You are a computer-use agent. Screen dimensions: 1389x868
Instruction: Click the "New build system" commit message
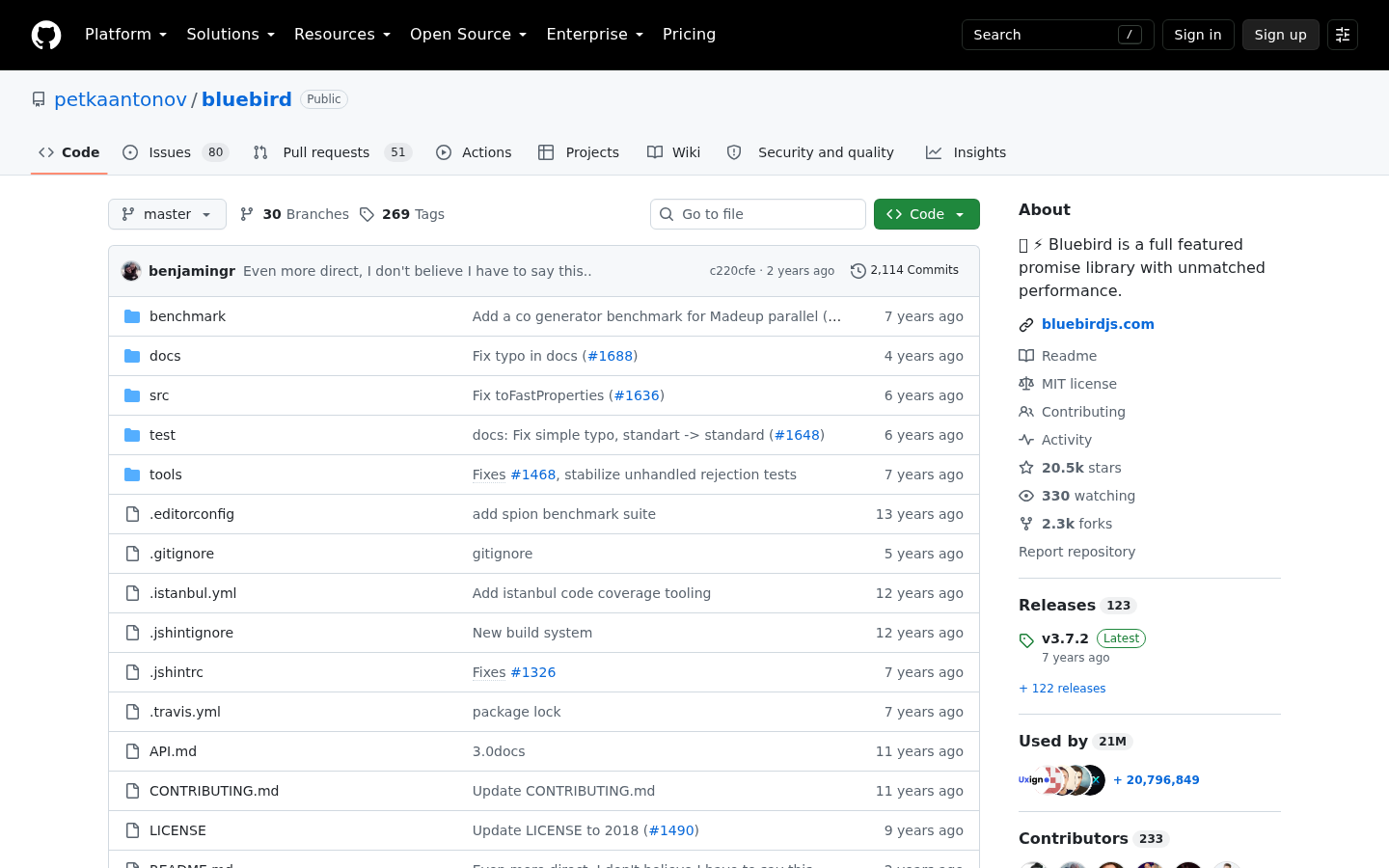click(x=532, y=633)
